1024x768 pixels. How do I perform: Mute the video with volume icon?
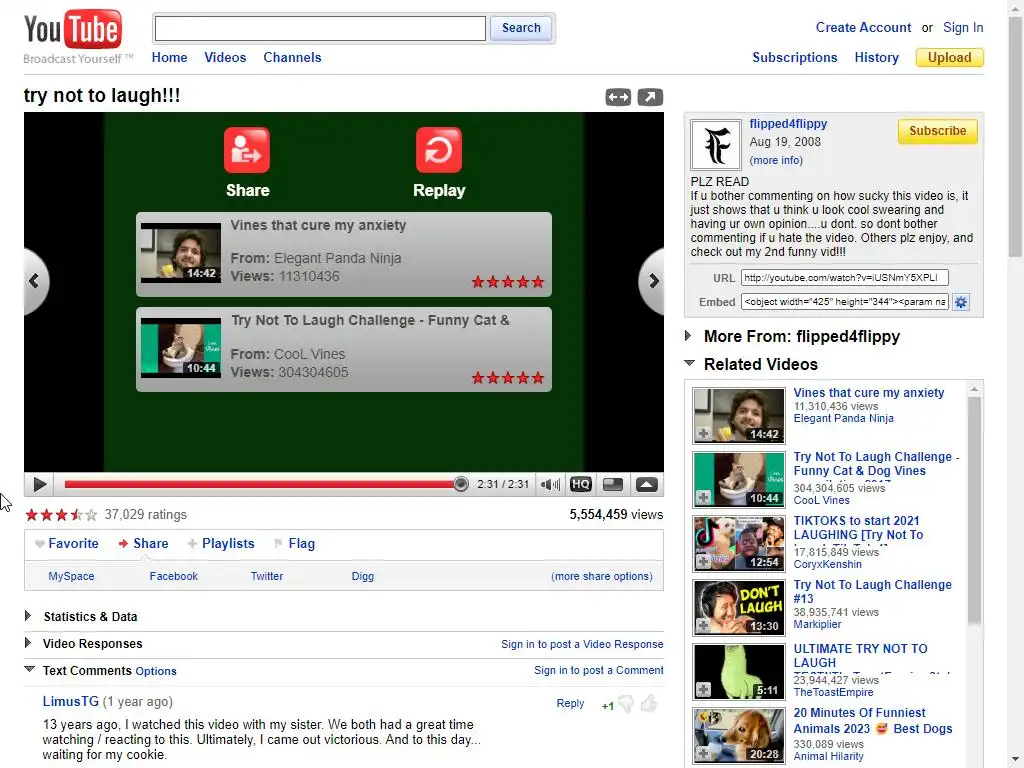tap(551, 485)
